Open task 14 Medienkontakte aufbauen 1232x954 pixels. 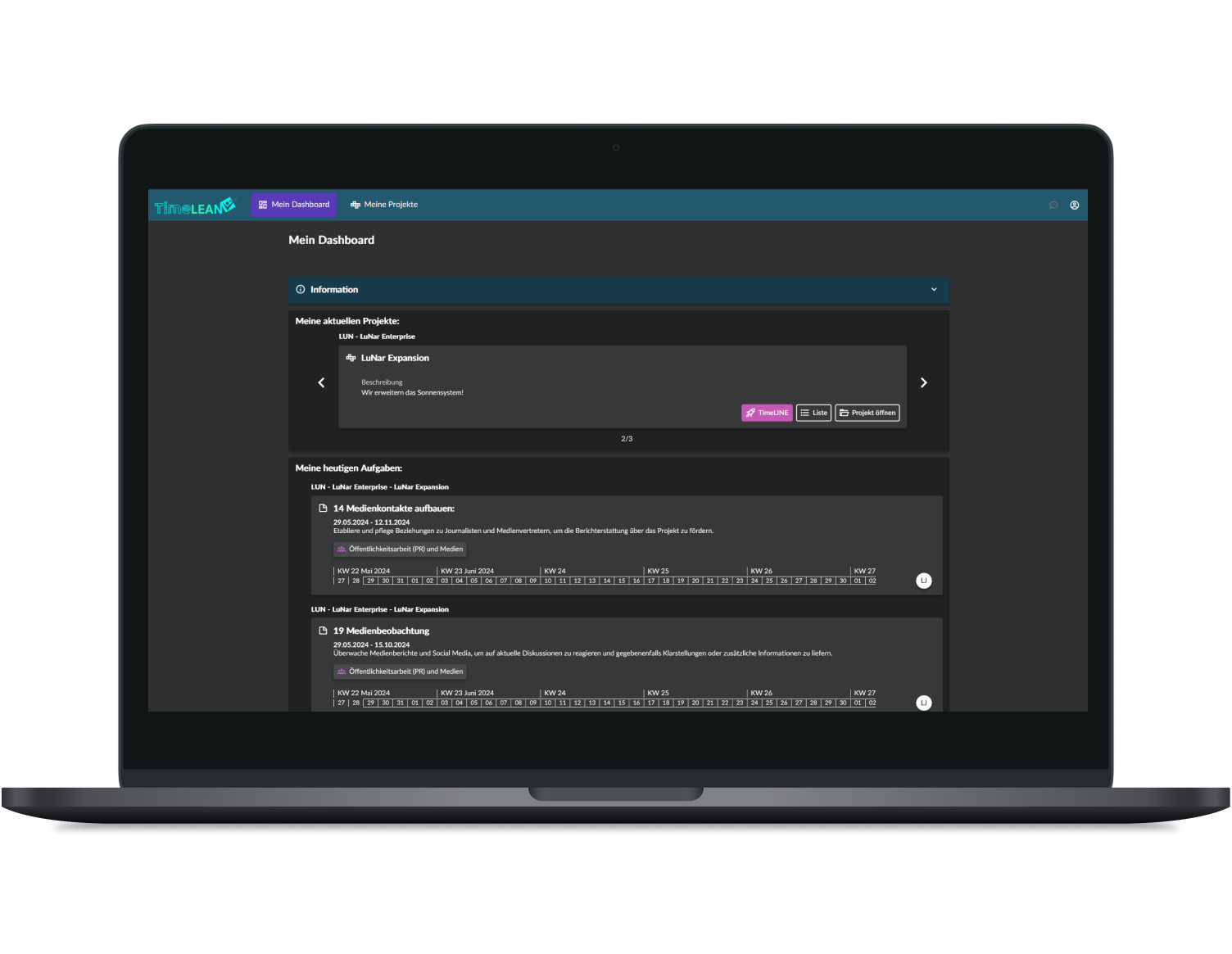(x=394, y=509)
